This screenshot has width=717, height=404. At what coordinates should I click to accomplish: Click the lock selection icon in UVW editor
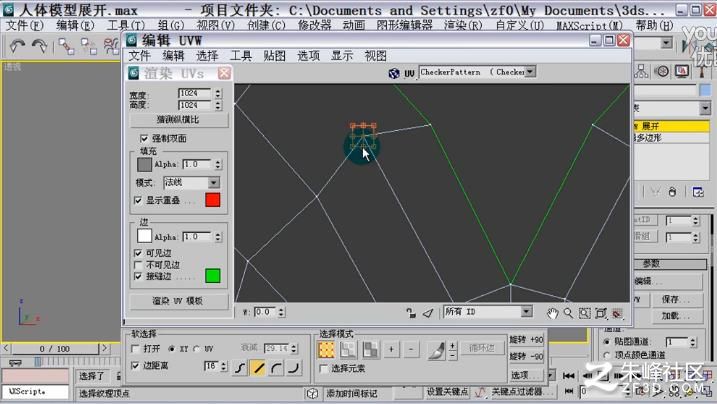click(x=411, y=313)
